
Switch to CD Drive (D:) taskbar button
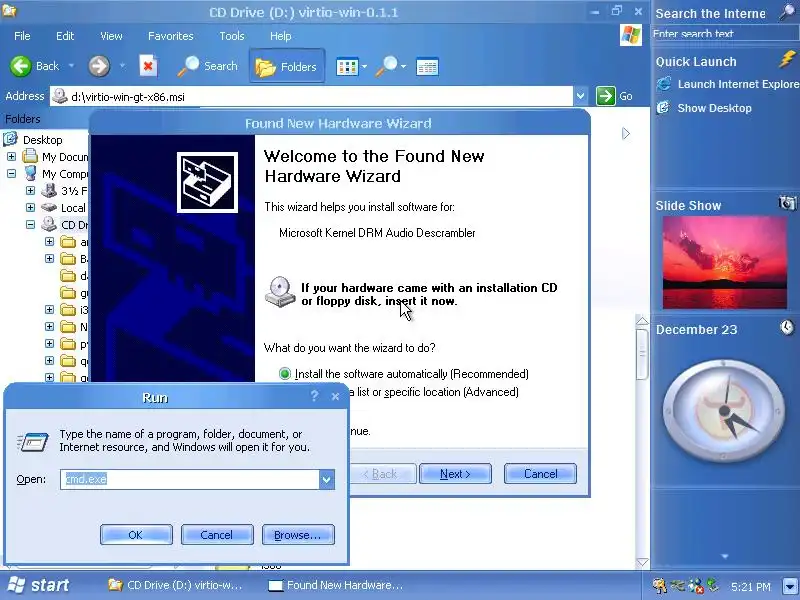[x=174, y=585]
